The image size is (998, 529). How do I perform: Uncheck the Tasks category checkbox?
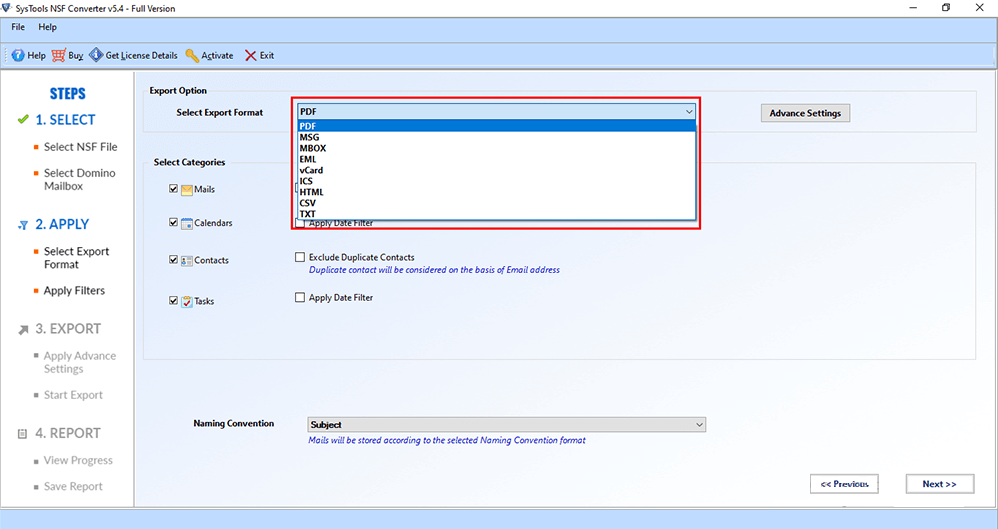[x=173, y=300]
